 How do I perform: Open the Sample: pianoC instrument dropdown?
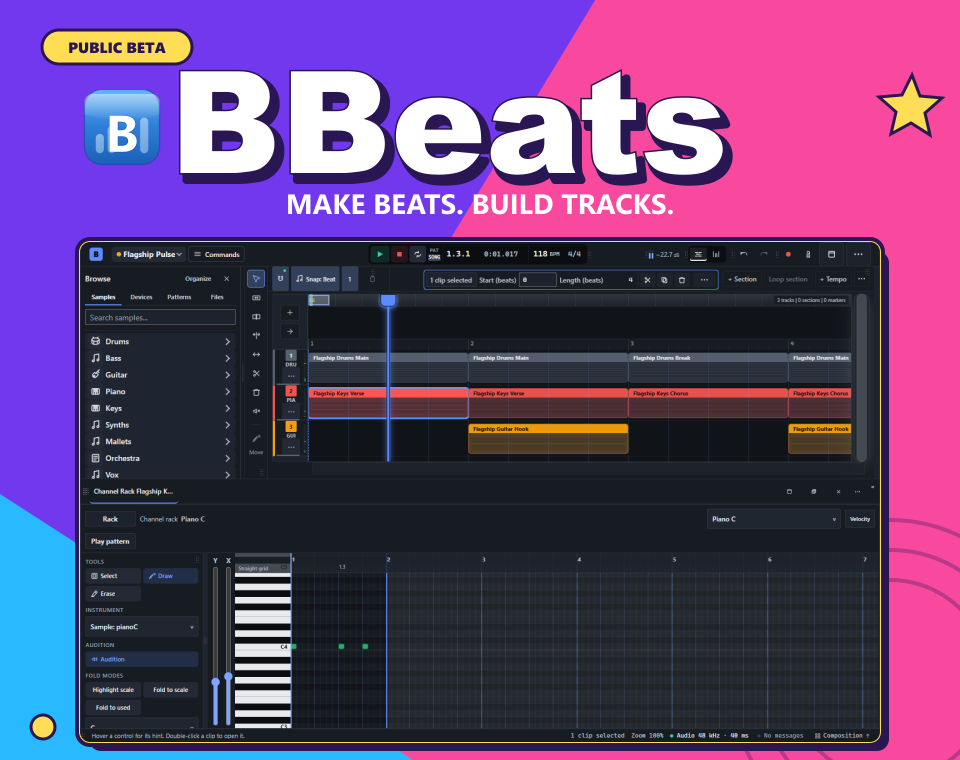[x=141, y=627]
